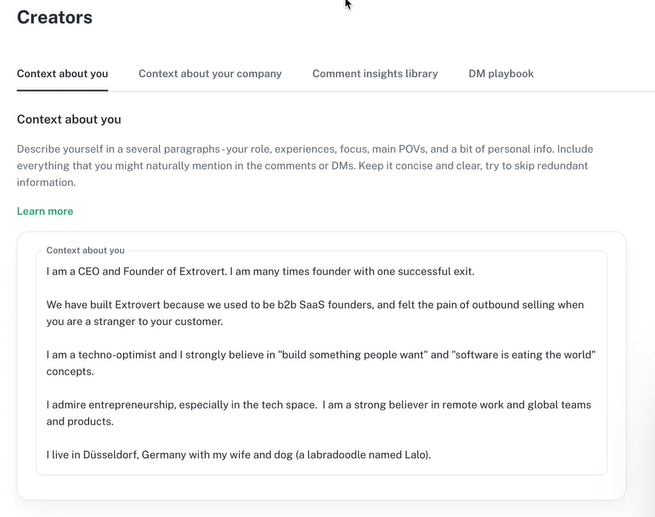Click the gray 'Describe yourself' instruction text
The height and width of the screenshot is (517, 655).
305,166
